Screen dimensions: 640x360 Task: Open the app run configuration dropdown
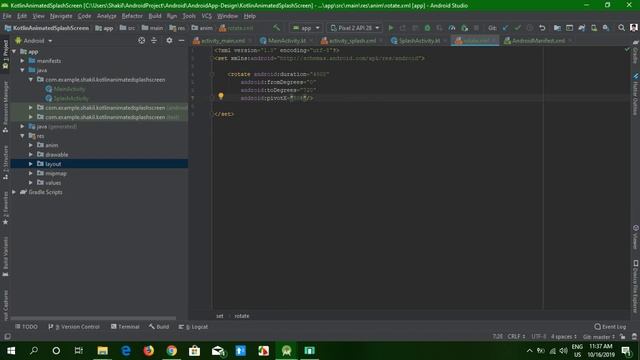(x=306, y=28)
